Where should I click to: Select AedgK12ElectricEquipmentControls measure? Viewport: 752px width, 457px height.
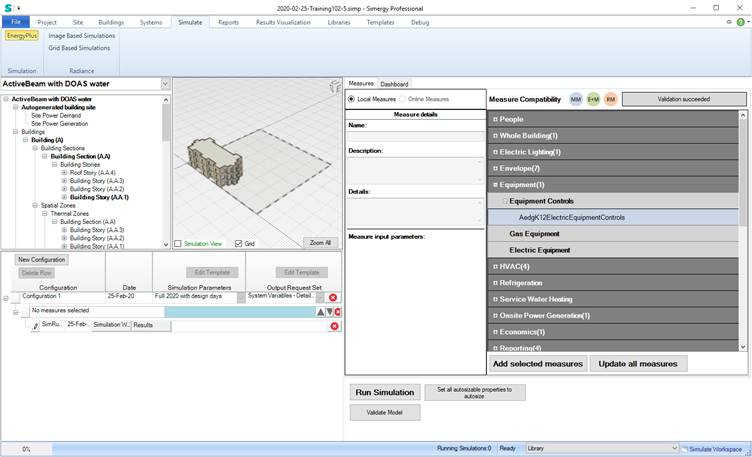click(613, 217)
